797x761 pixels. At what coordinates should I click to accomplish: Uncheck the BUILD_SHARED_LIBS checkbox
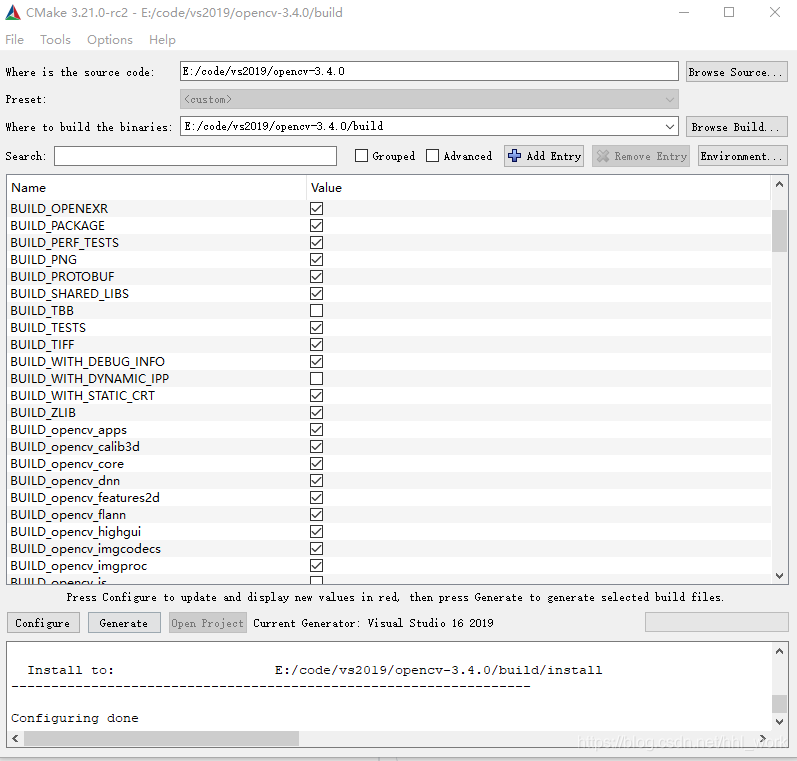pyautogui.click(x=316, y=293)
